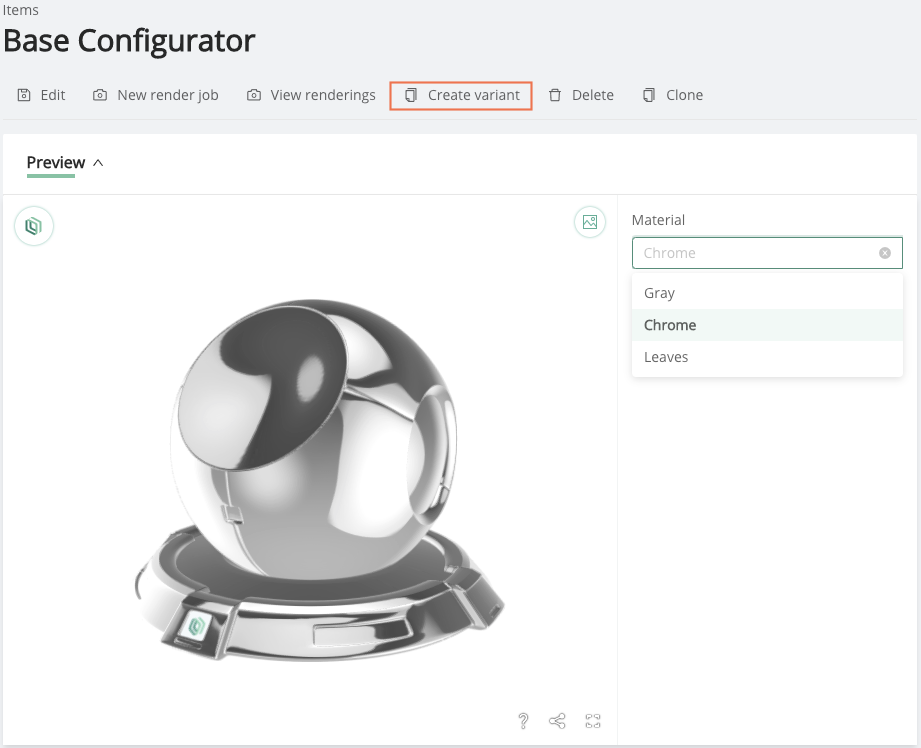Image resolution: width=921 pixels, height=748 pixels.
Task: Choose Chrome in the Material list
Action: [x=767, y=325]
